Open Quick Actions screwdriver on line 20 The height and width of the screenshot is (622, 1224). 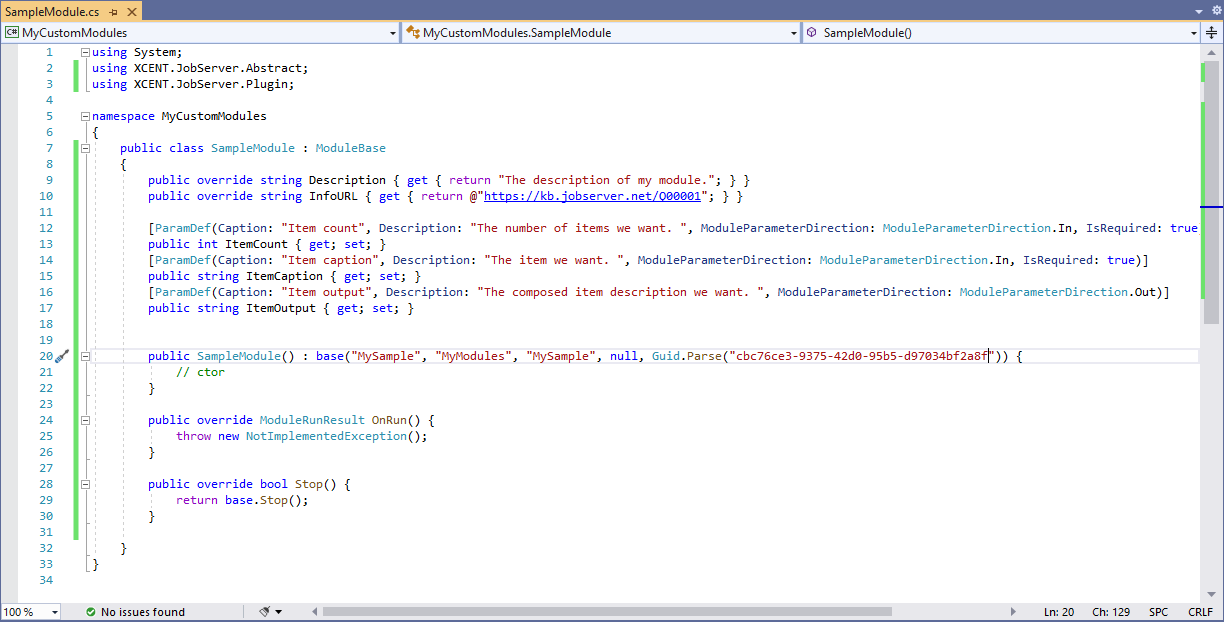coord(62,356)
